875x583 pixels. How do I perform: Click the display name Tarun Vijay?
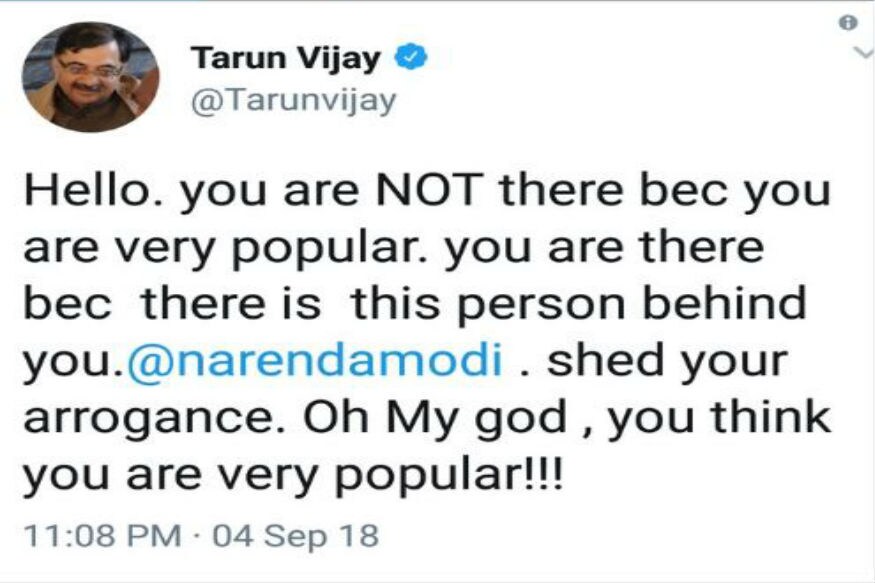[286, 58]
